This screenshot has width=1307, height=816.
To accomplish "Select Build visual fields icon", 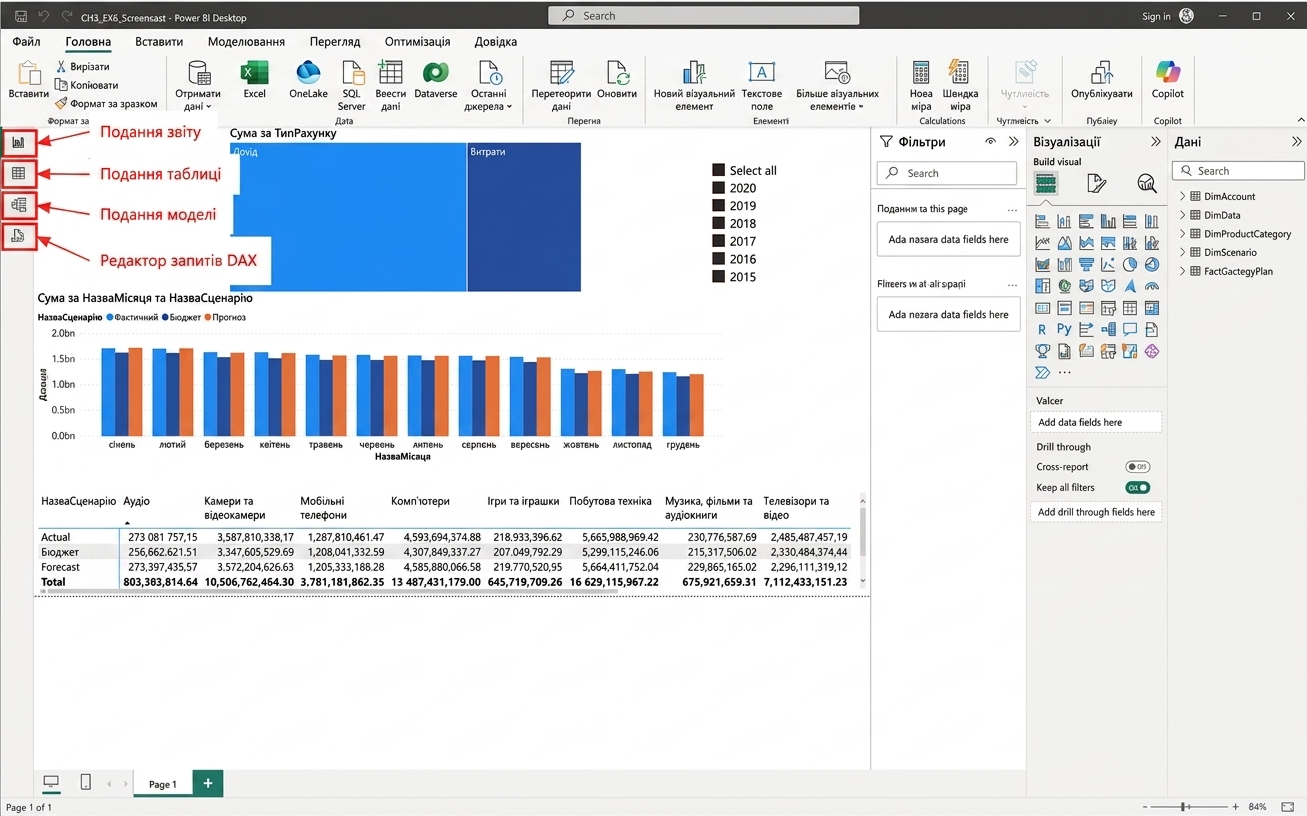I will (1045, 183).
